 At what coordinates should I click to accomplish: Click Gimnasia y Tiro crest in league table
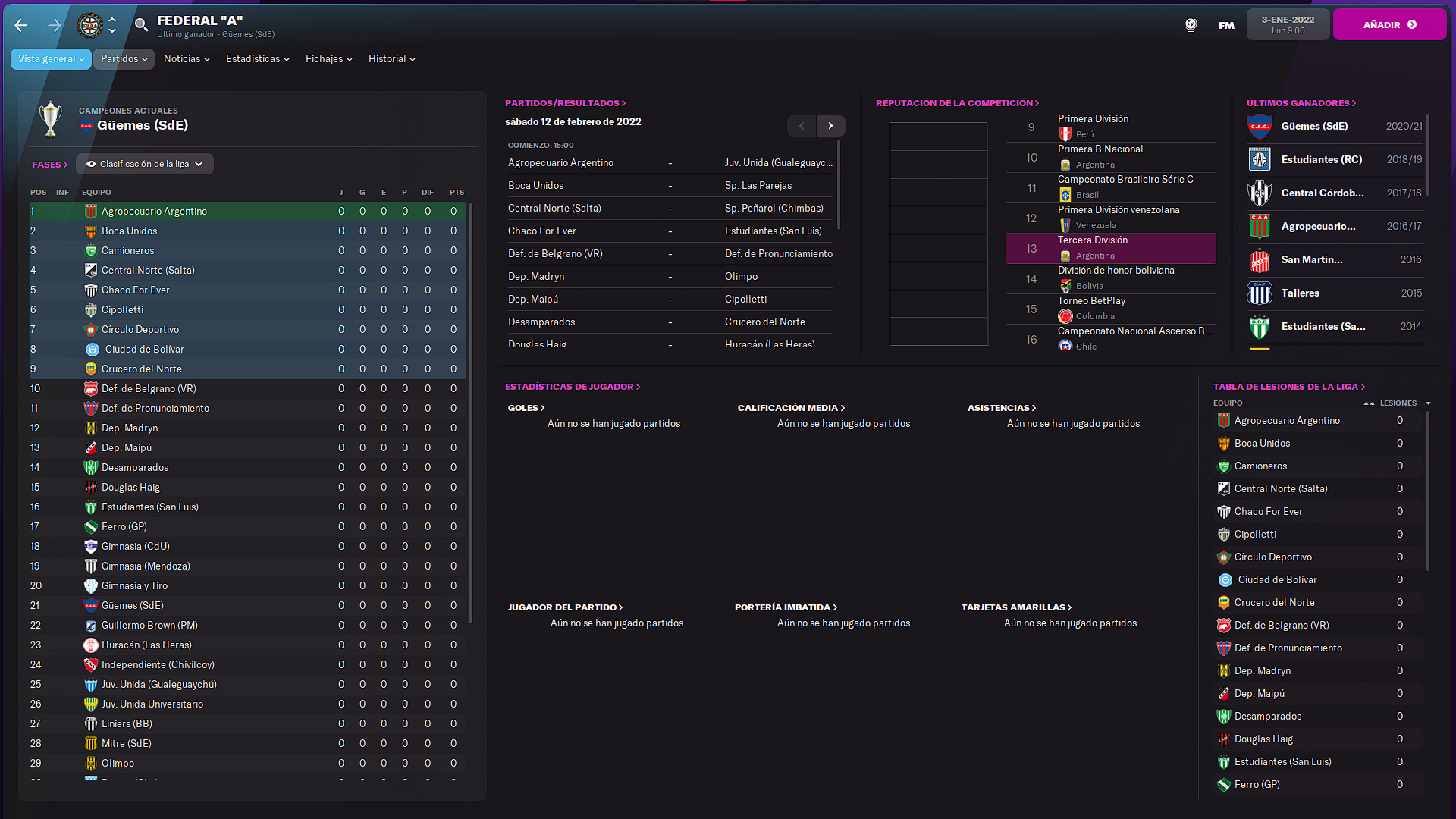click(x=91, y=585)
